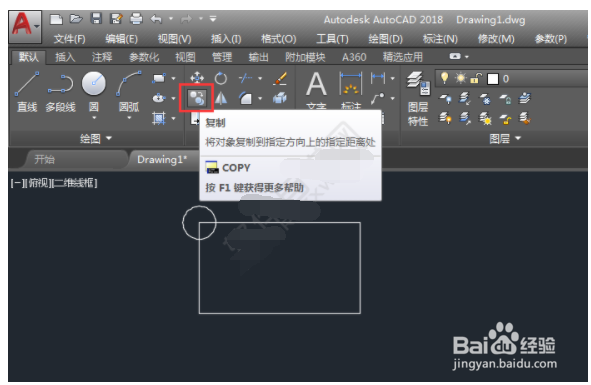591x385 pixels.
Task: Click the Match Layer icon
Action: [525, 119]
